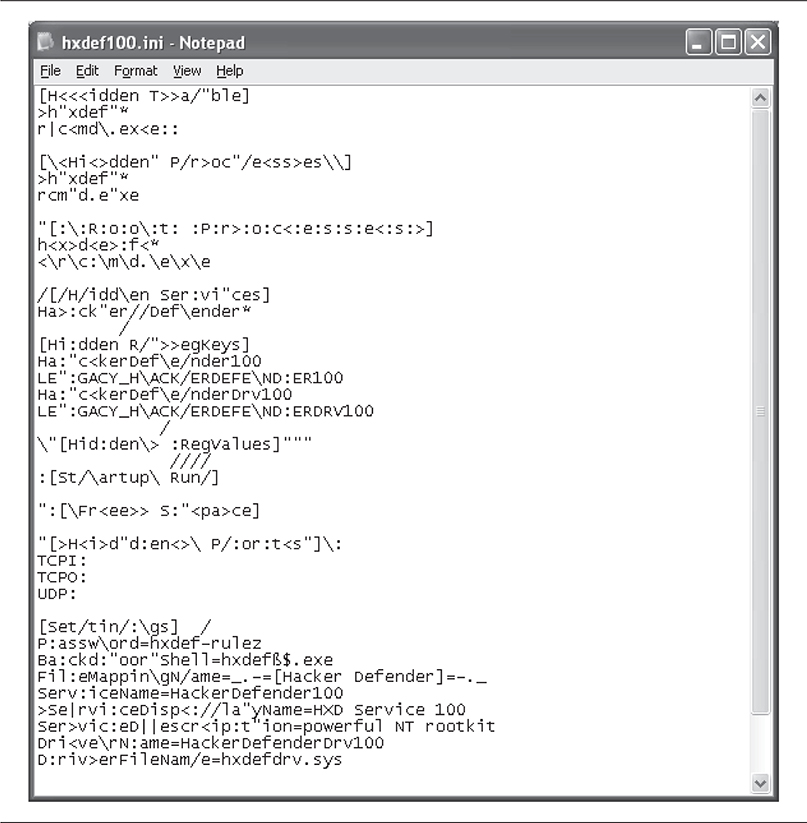Image resolution: width=807 pixels, height=823 pixels.
Task: Click the TCPI: line in text
Action: click(x=62, y=561)
